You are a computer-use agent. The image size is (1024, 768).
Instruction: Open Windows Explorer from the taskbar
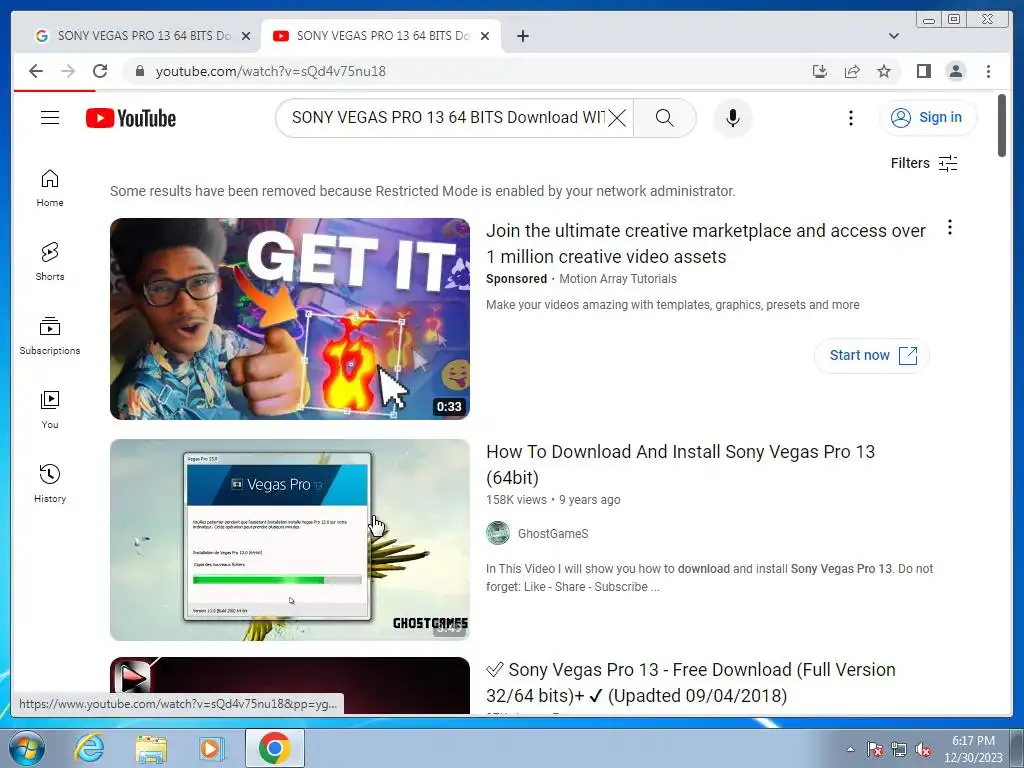point(151,748)
